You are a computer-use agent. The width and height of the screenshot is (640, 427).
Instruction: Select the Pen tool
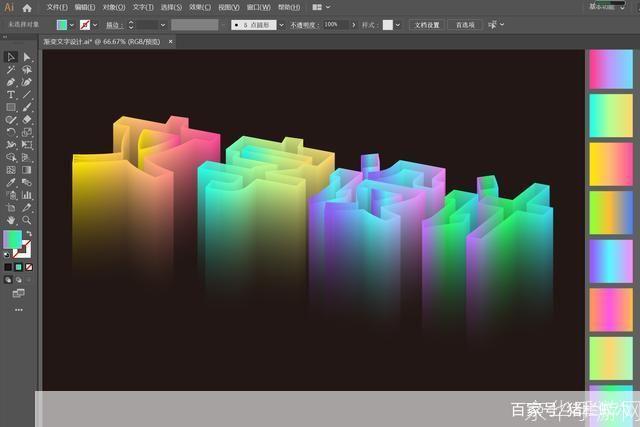pos(10,82)
